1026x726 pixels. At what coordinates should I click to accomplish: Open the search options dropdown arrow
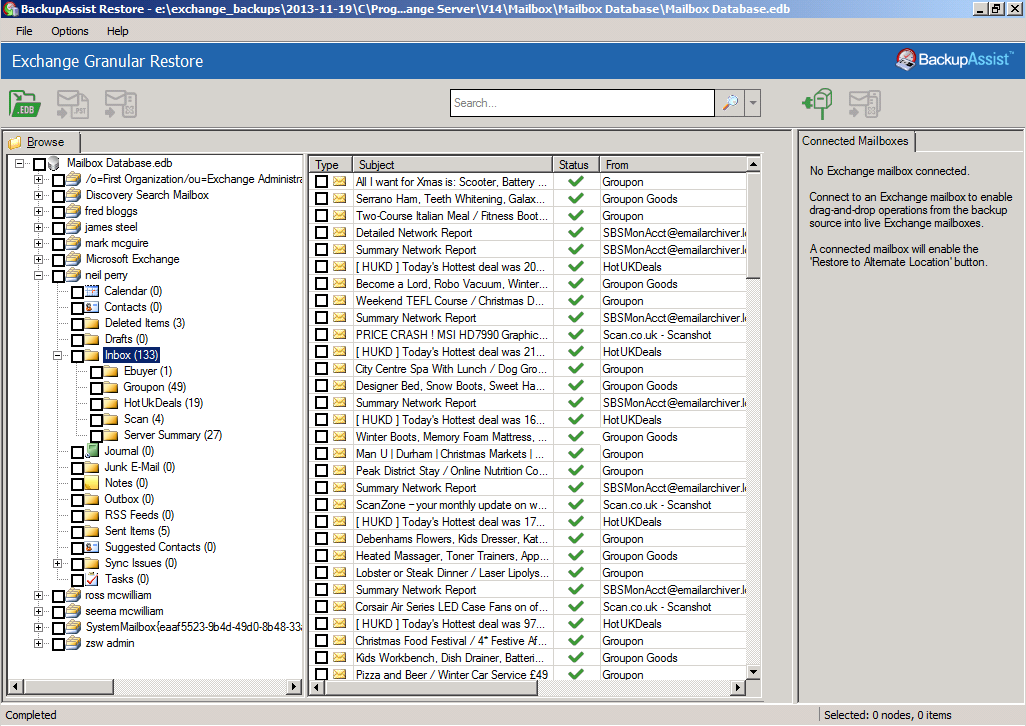[x=752, y=103]
